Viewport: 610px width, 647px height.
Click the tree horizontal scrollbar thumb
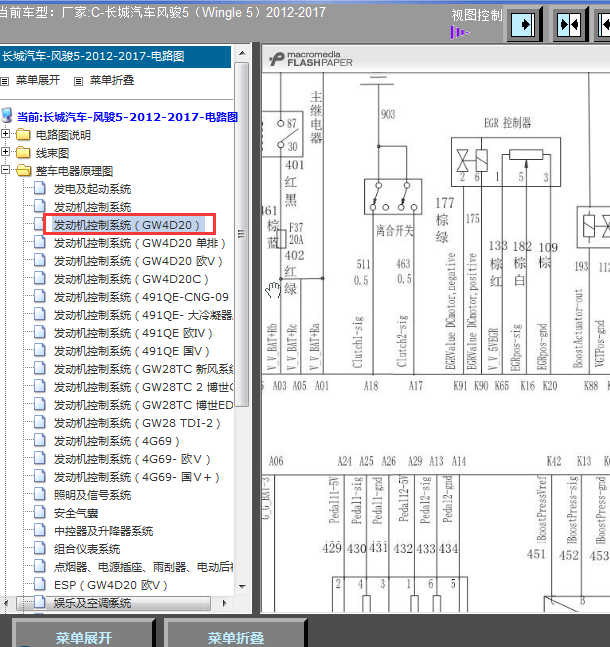pyautogui.click(x=113, y=603)
